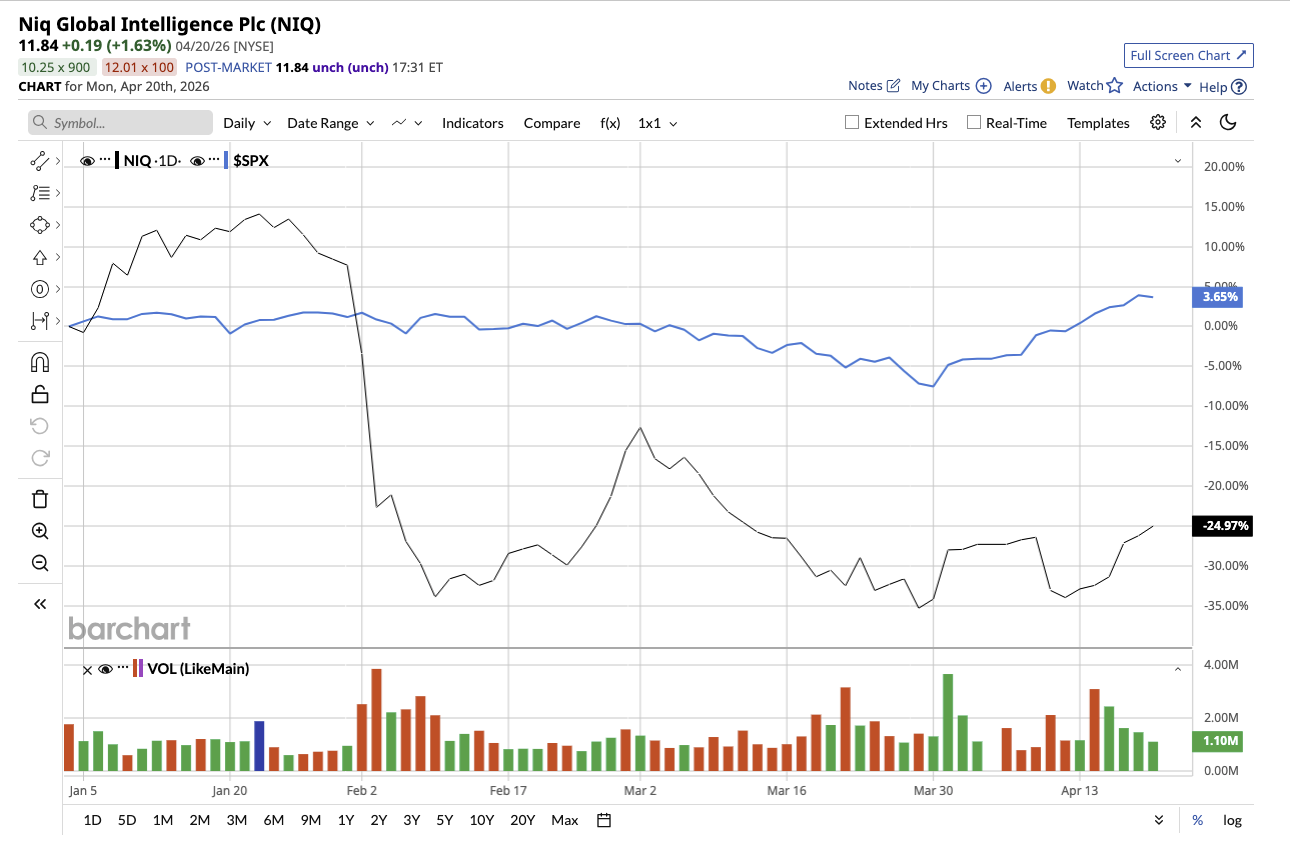Expand bottom toolbar double-chevron
Image resolution: width=1290 pixels, height=858 pixels.
(x=1159, y=820)
